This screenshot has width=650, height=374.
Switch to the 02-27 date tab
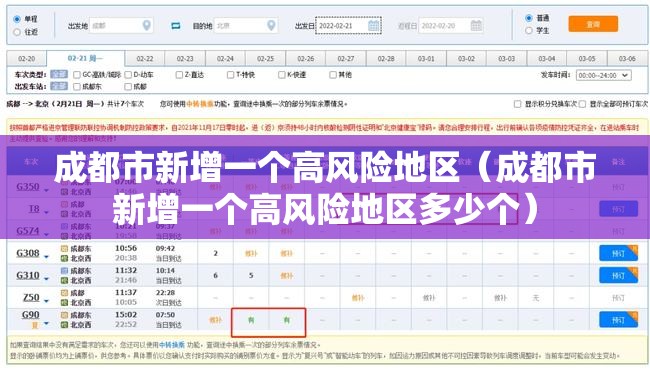(x=346, y=58)
